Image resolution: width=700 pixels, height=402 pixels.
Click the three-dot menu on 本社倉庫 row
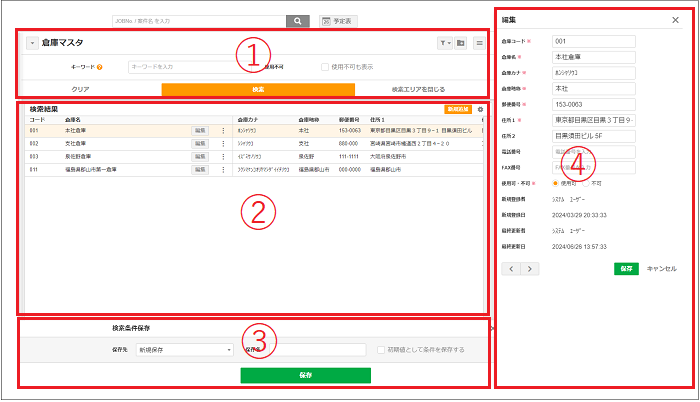coord(222,130)
